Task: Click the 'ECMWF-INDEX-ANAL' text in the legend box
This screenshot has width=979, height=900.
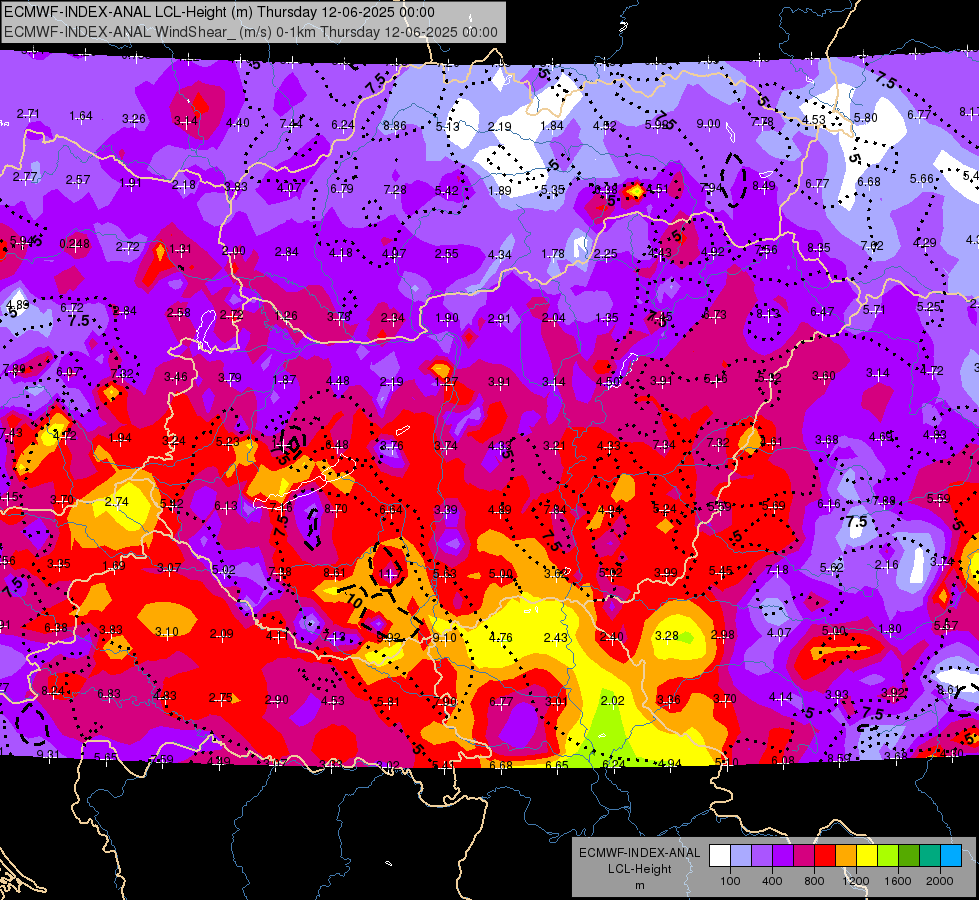Action: click(639, 853)
